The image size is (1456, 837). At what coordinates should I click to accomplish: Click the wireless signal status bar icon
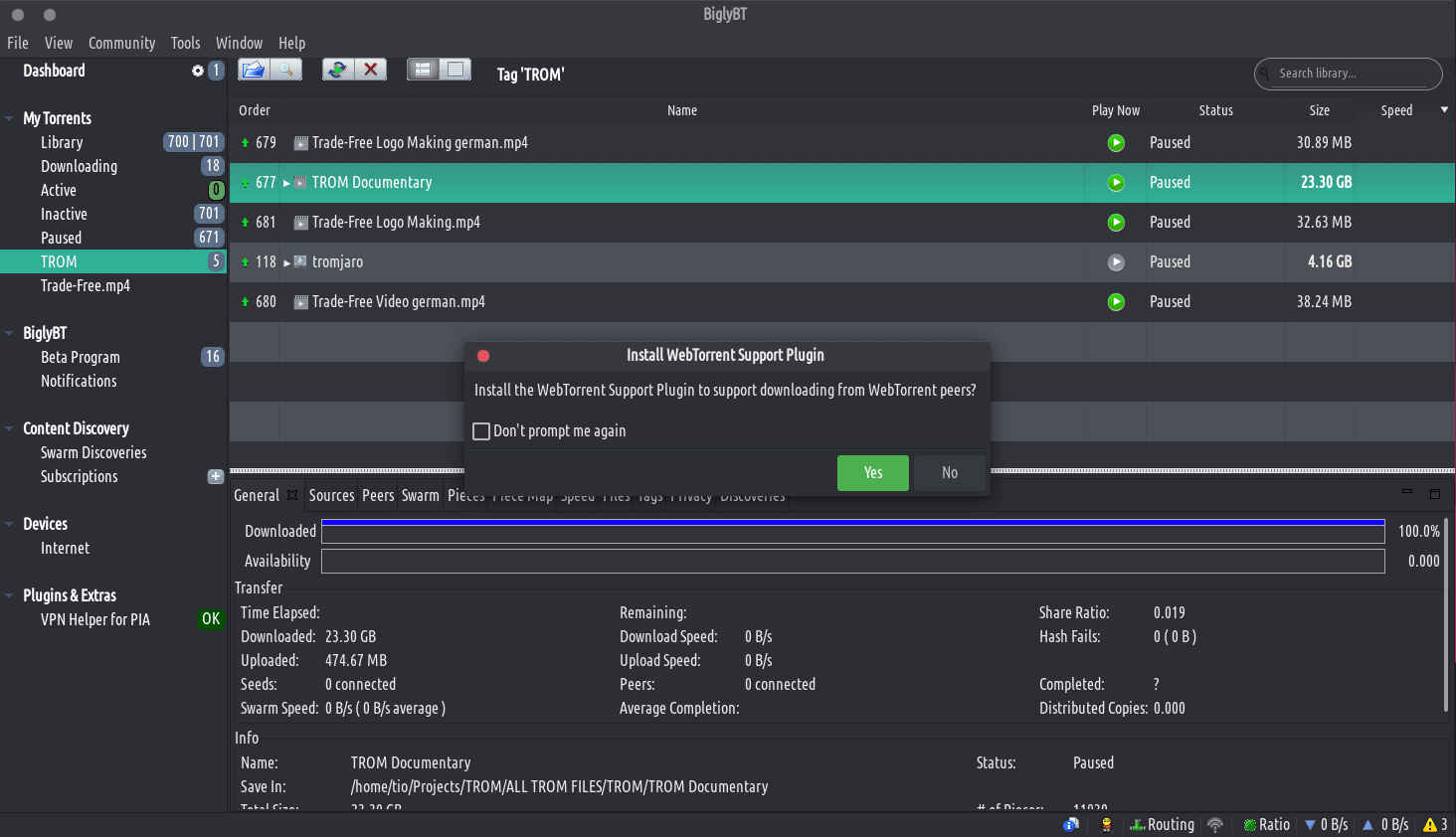point(1215,824)
